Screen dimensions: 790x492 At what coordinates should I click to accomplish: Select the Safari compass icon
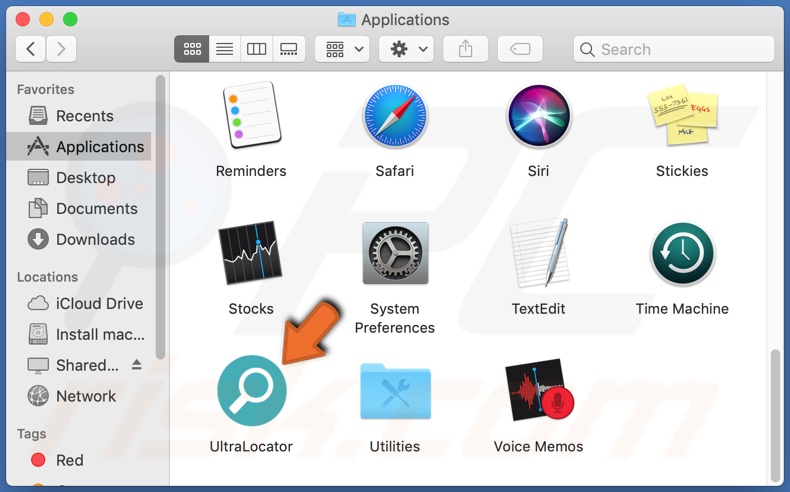pos(395,116)
